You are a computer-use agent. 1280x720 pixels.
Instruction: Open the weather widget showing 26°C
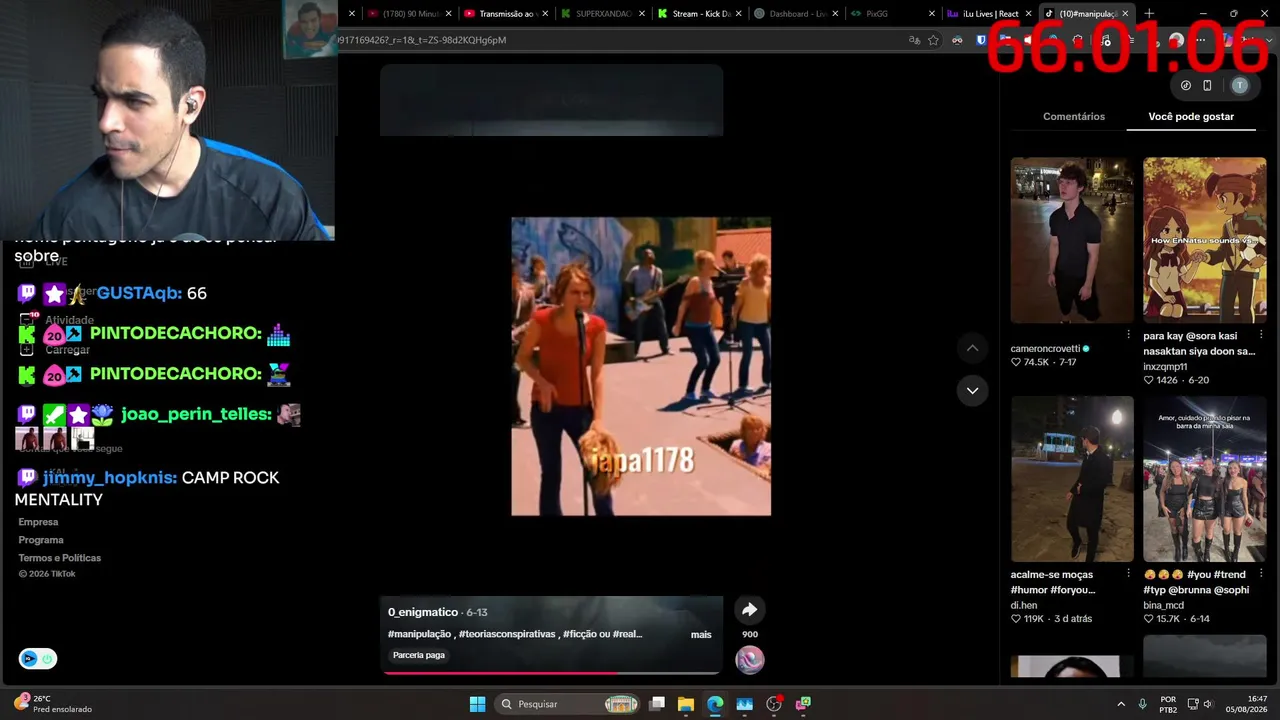coord(52,704)
